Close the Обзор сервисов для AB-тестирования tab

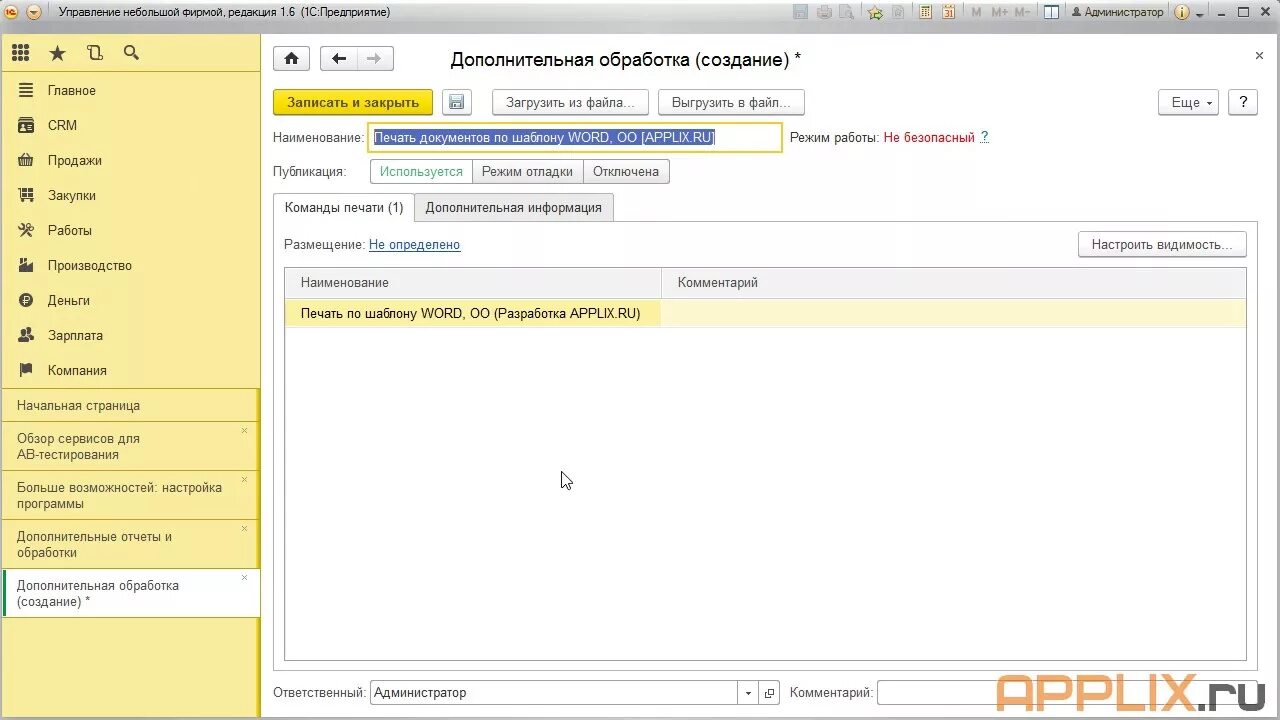(x=244, y=431)
